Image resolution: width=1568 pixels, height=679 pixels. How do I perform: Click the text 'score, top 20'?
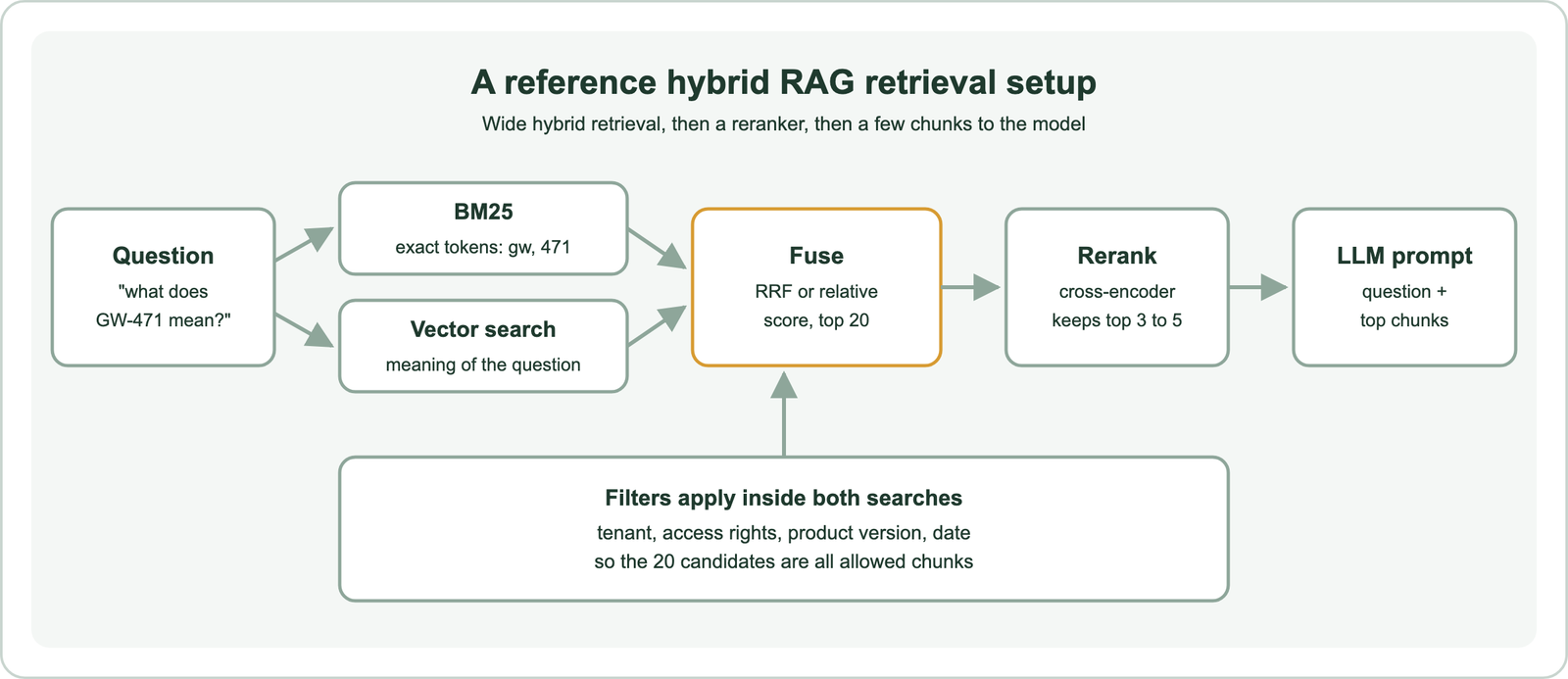(816, 320)
